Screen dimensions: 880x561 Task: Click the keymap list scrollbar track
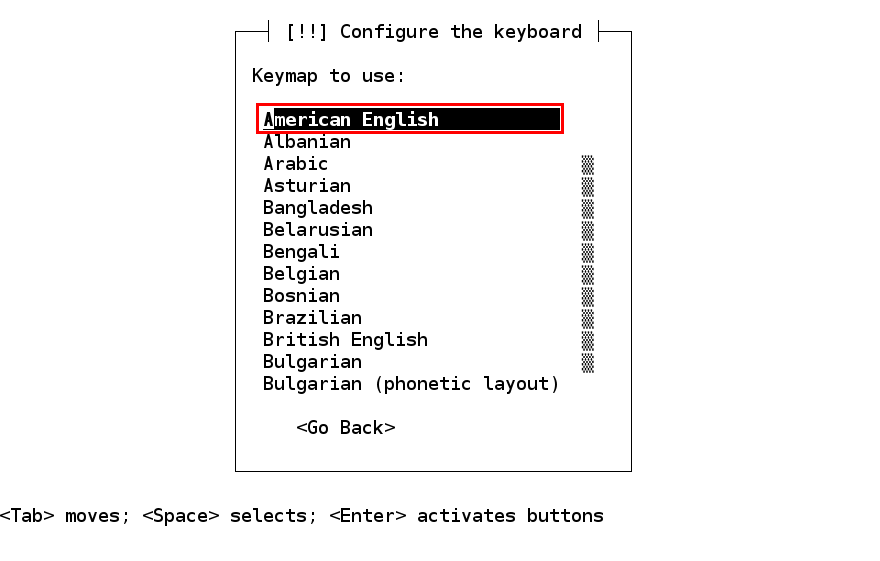[588, 263]
